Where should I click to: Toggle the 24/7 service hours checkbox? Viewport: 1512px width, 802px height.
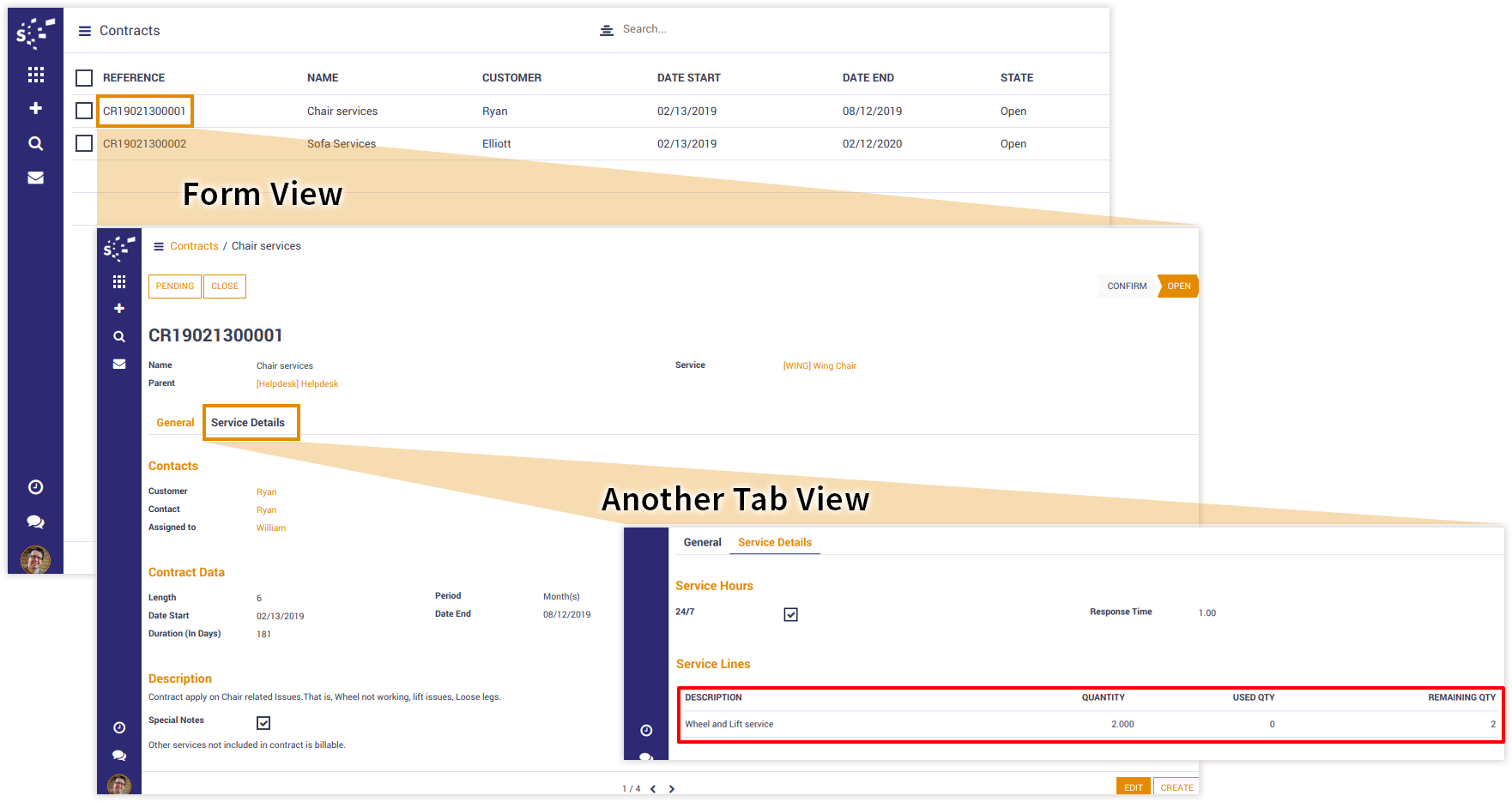[790, 614]
